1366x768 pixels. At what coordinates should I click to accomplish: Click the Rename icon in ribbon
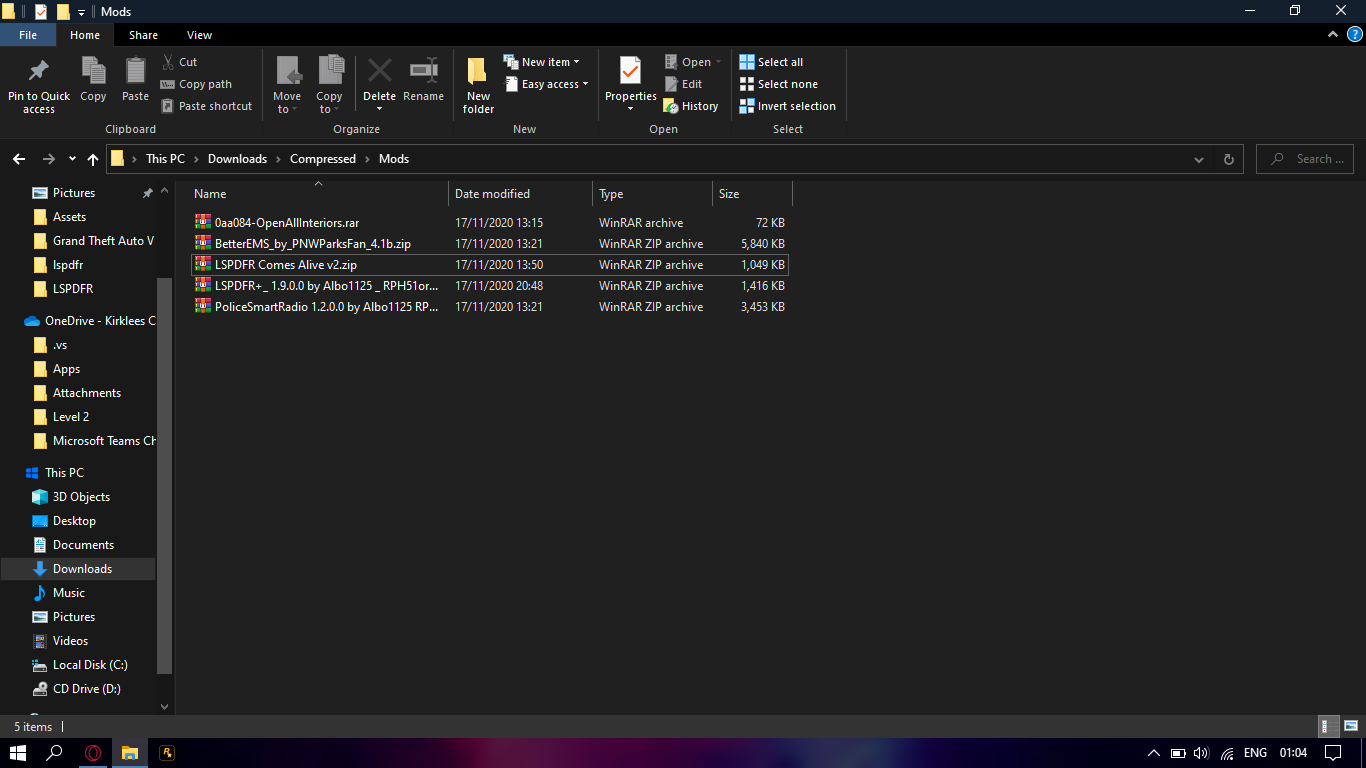tap(423, 72)
